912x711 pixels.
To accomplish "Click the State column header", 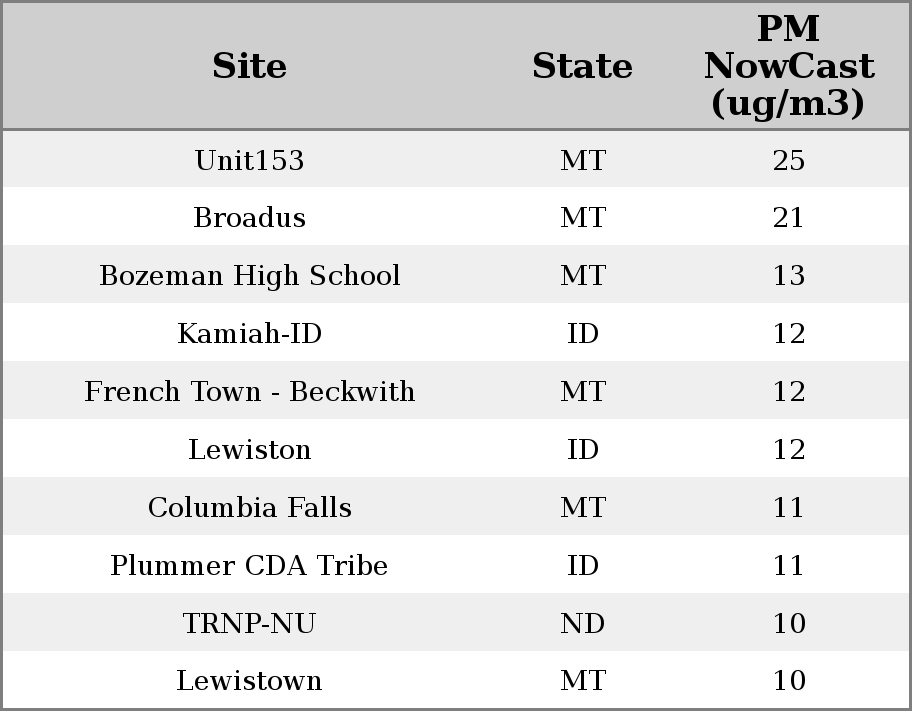I will [582, 66].
